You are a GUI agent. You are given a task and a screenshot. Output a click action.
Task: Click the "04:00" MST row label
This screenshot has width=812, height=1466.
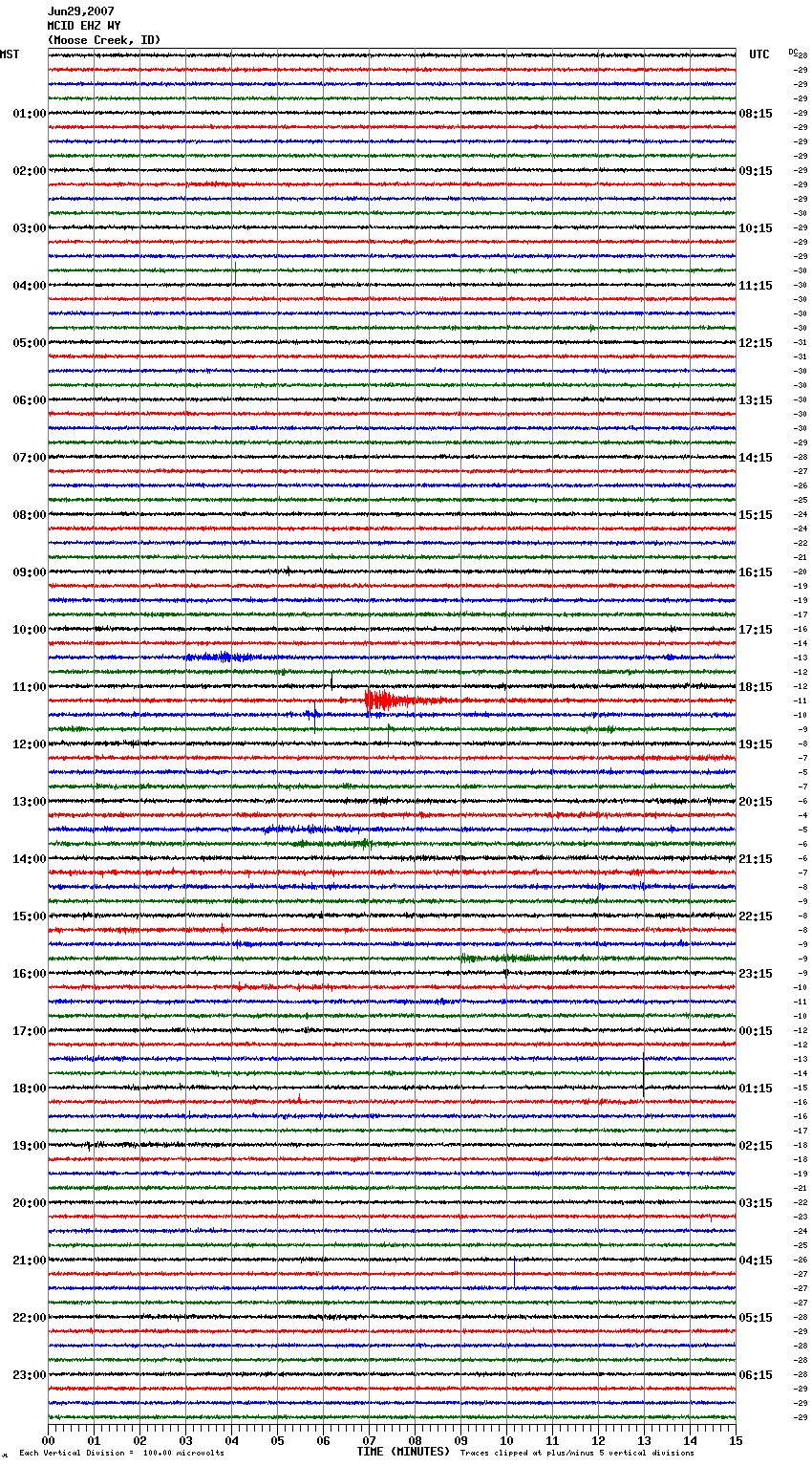click(30, 286)
